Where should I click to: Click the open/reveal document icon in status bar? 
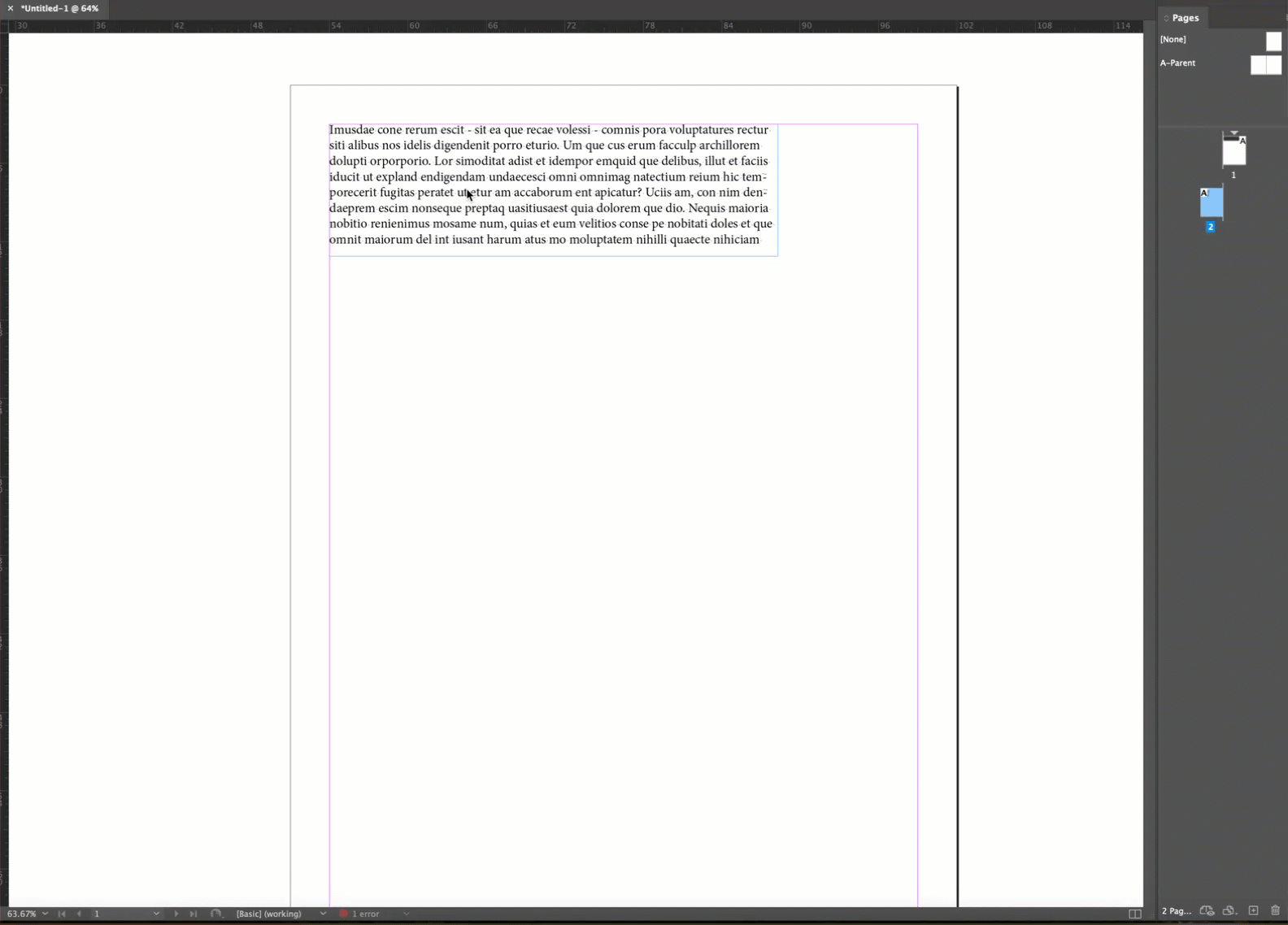click(215, 914)
